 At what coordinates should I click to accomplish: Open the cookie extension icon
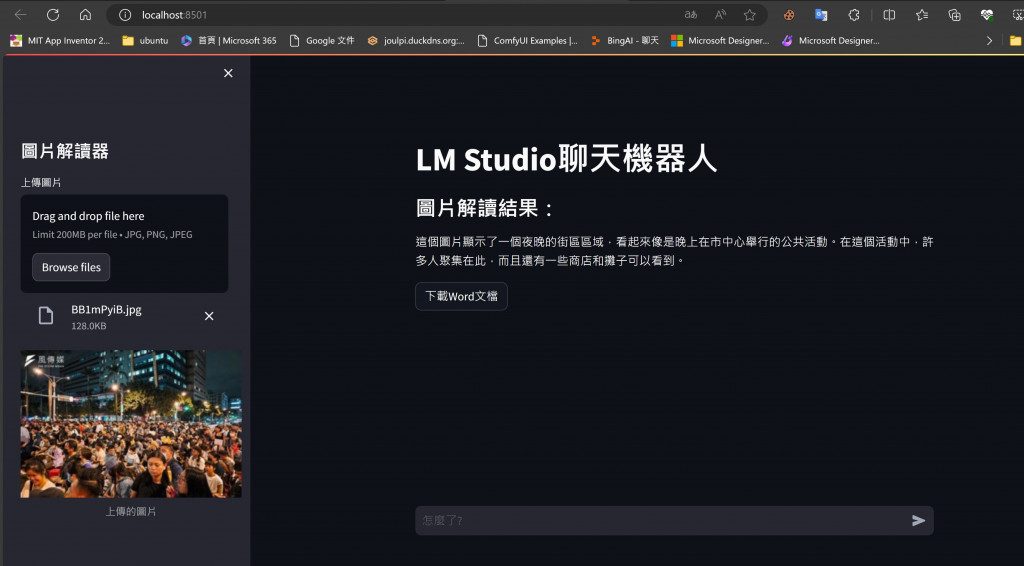tap(789, 15)
